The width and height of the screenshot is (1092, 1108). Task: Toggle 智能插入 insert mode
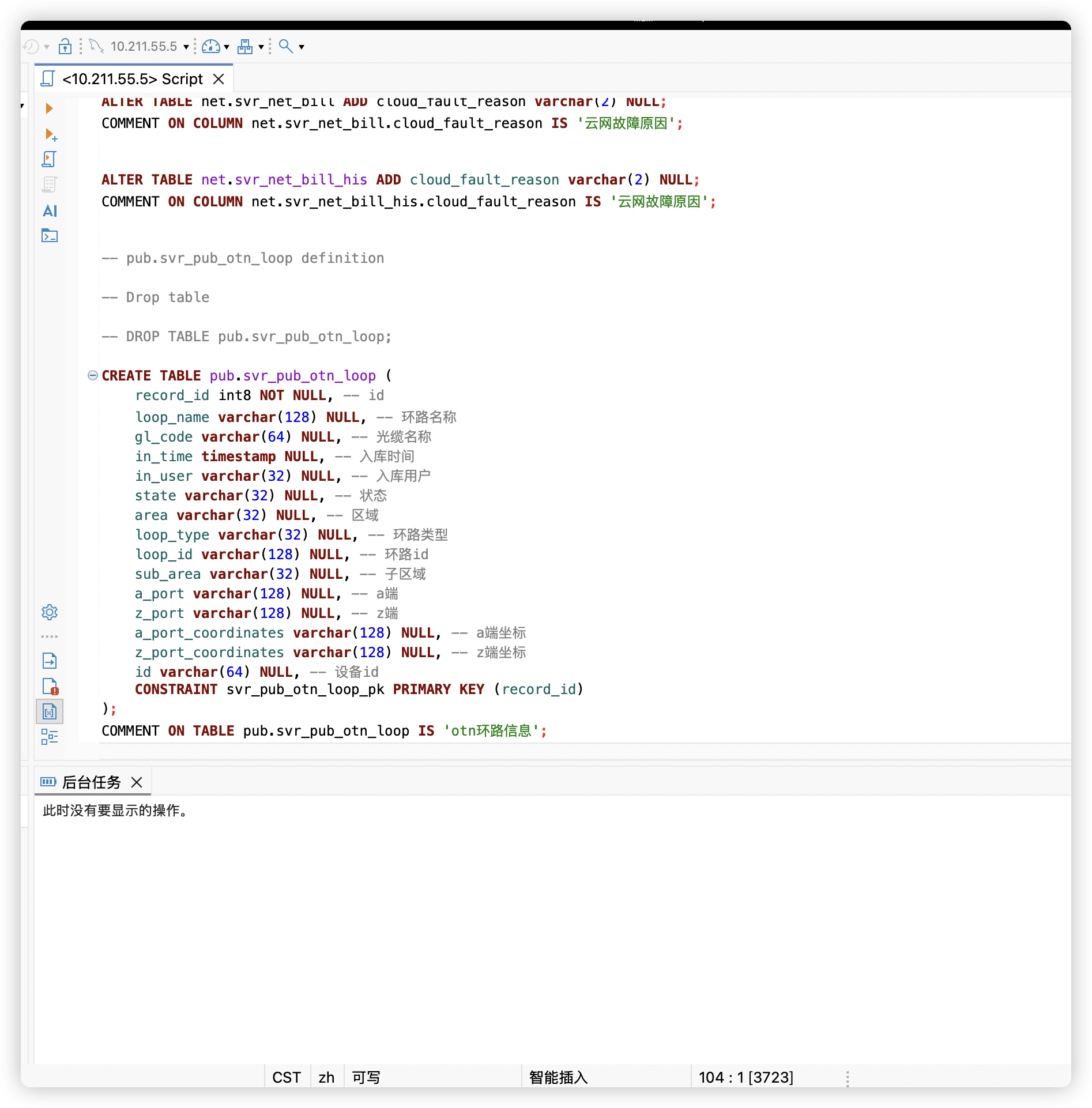point(558,1077)
